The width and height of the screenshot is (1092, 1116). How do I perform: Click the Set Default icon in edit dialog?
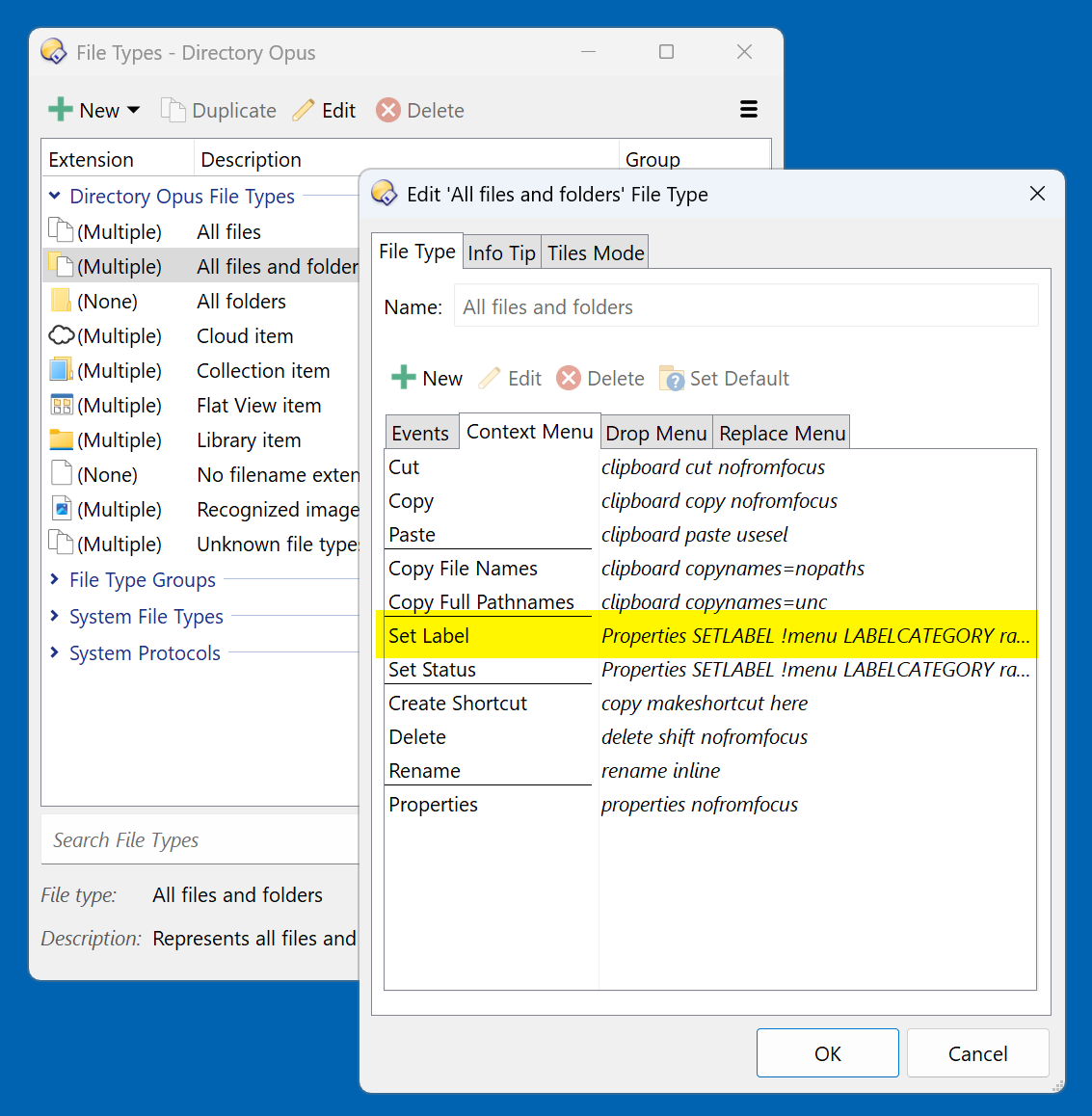pyautogui.click(x=672, y=379)
